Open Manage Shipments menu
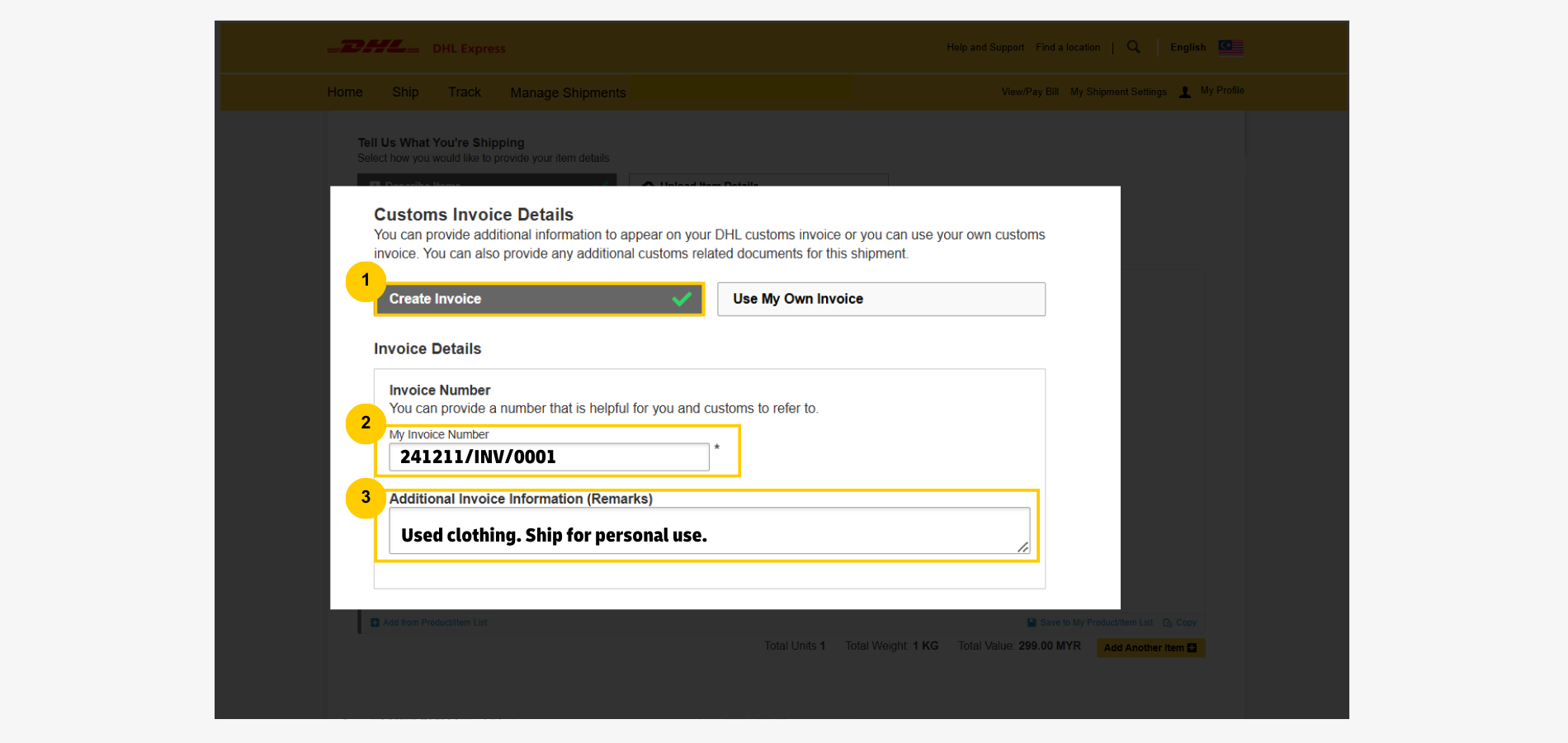This screenshot has width=1568, height=743. pos(568,92)
